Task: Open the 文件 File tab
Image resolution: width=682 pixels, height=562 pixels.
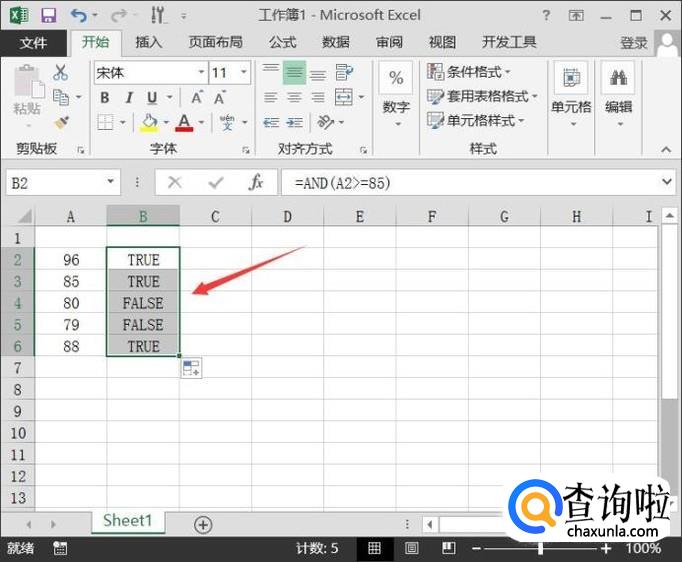Action: (33, 43)
